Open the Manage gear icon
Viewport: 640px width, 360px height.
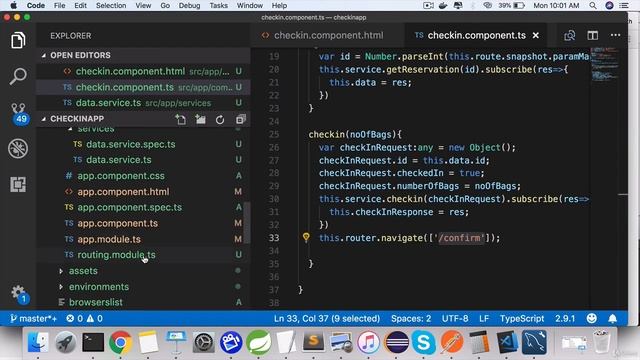(18, 293)
